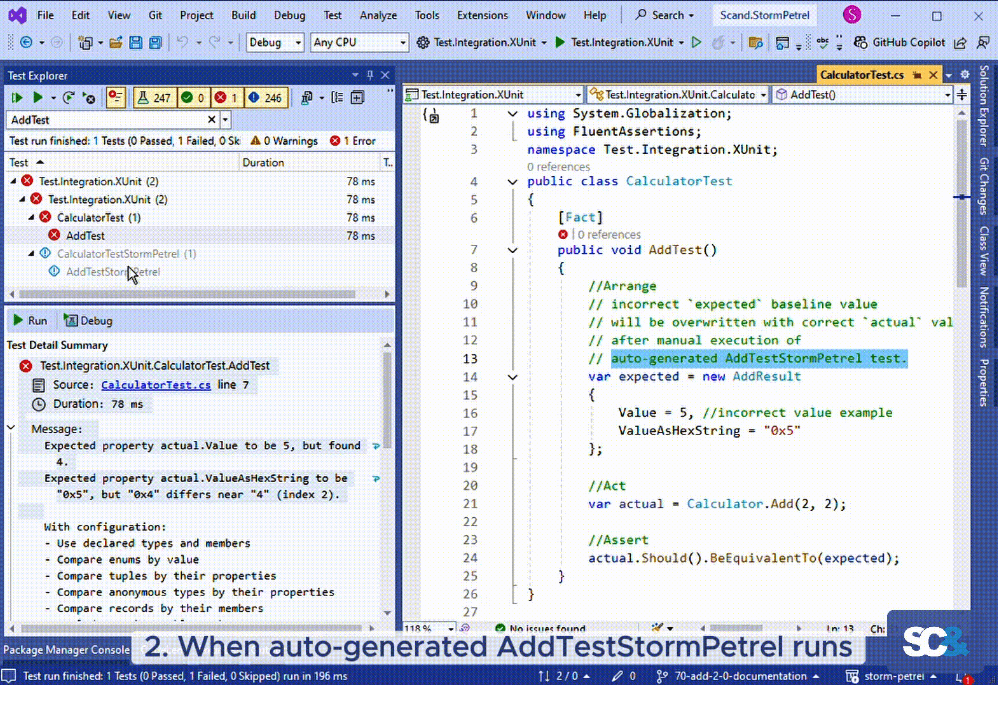Toggle the not-run tests filter showing 246
The height and width of the screenshot is (705, 998).
(265, 98)
